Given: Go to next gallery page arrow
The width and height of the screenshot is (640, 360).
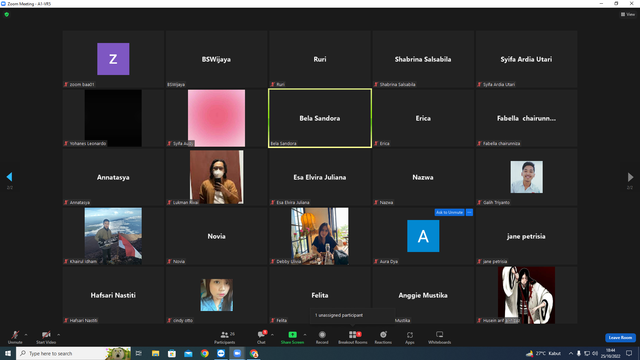Looking at the screenshot, I should (x=630, y=177).
